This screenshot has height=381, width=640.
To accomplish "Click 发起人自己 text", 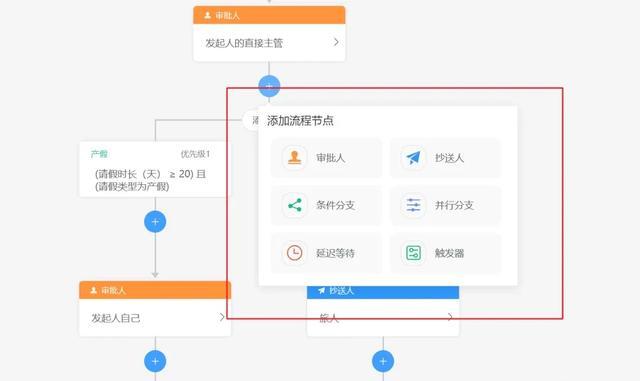I will click(116, 318).
